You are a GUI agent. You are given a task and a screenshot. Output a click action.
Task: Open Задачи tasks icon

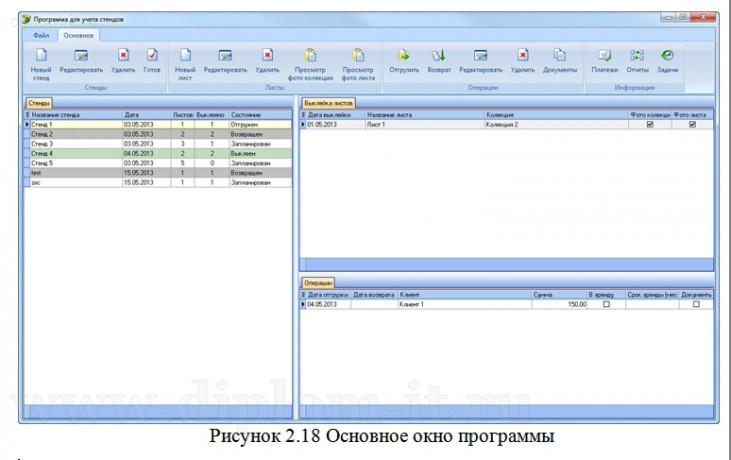pyautogui.click(x=667, y=55)
